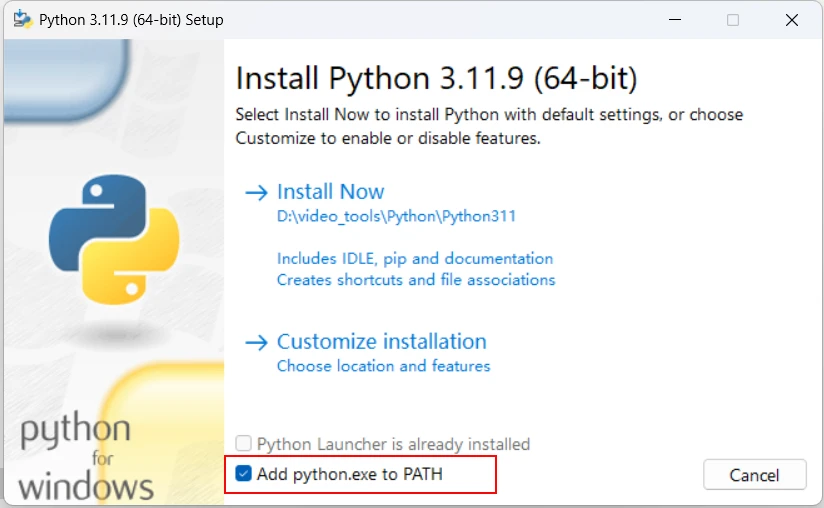Image resolution: width=824 pixels, height=508 pixels.
Task: Click the D:\video_tools\Python\Python311 install path
Action: click(396, 215)
